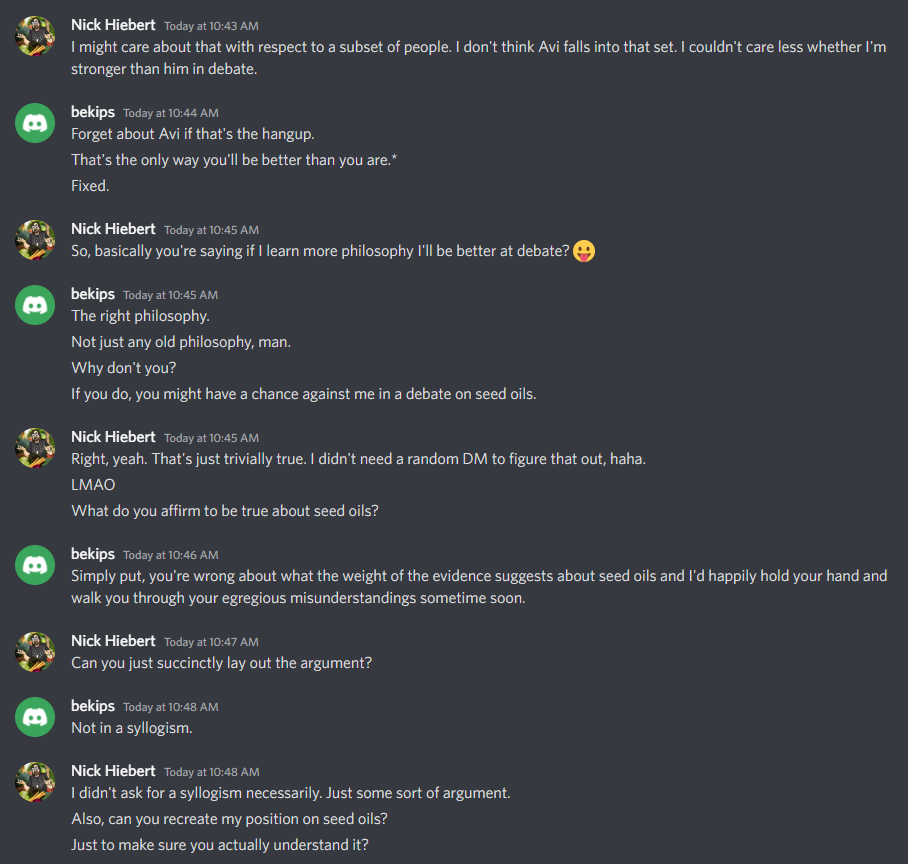This screenshot has width=908, height=864.
Task: Click the Nick Hiebert username at 10:47 AM
Action: click(x=113, y=641)
